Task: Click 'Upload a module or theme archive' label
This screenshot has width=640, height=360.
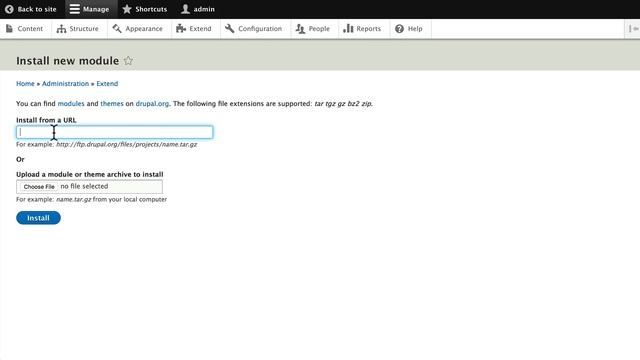Action: click(x=90, y=174)
